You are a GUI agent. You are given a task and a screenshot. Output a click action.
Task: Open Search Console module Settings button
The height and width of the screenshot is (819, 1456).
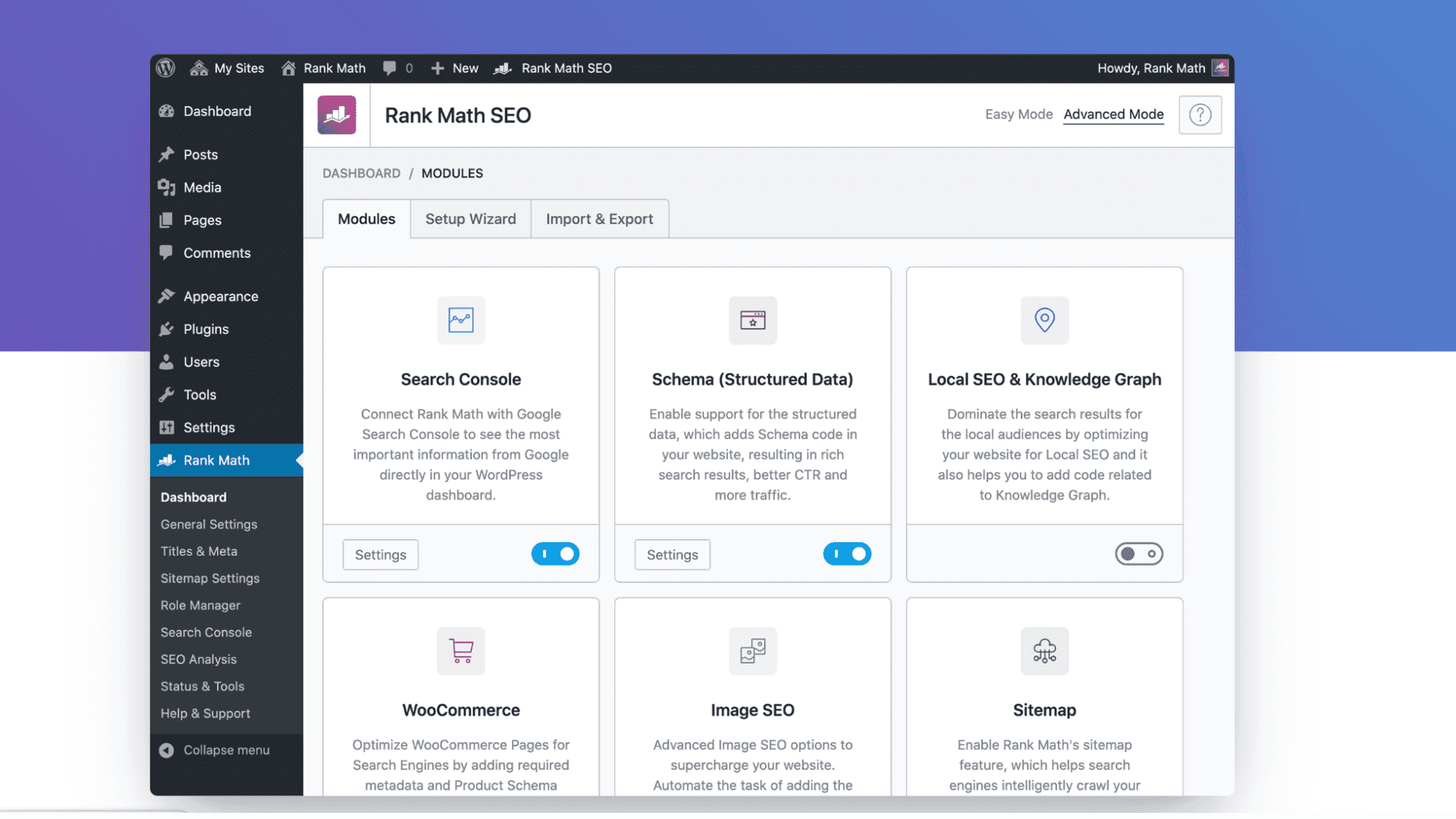pos(380,555)
